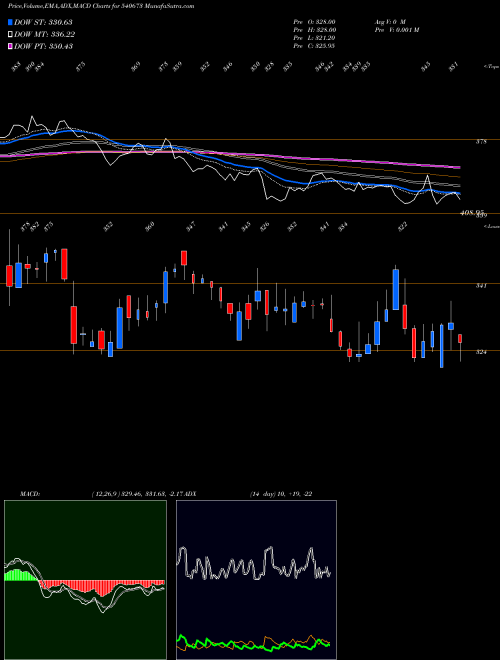This screenshot has height=660, width=500.
Task: Click the '(12,26,9) 329.46, 331.68, -2.17' MACD values
Action: 137,494
